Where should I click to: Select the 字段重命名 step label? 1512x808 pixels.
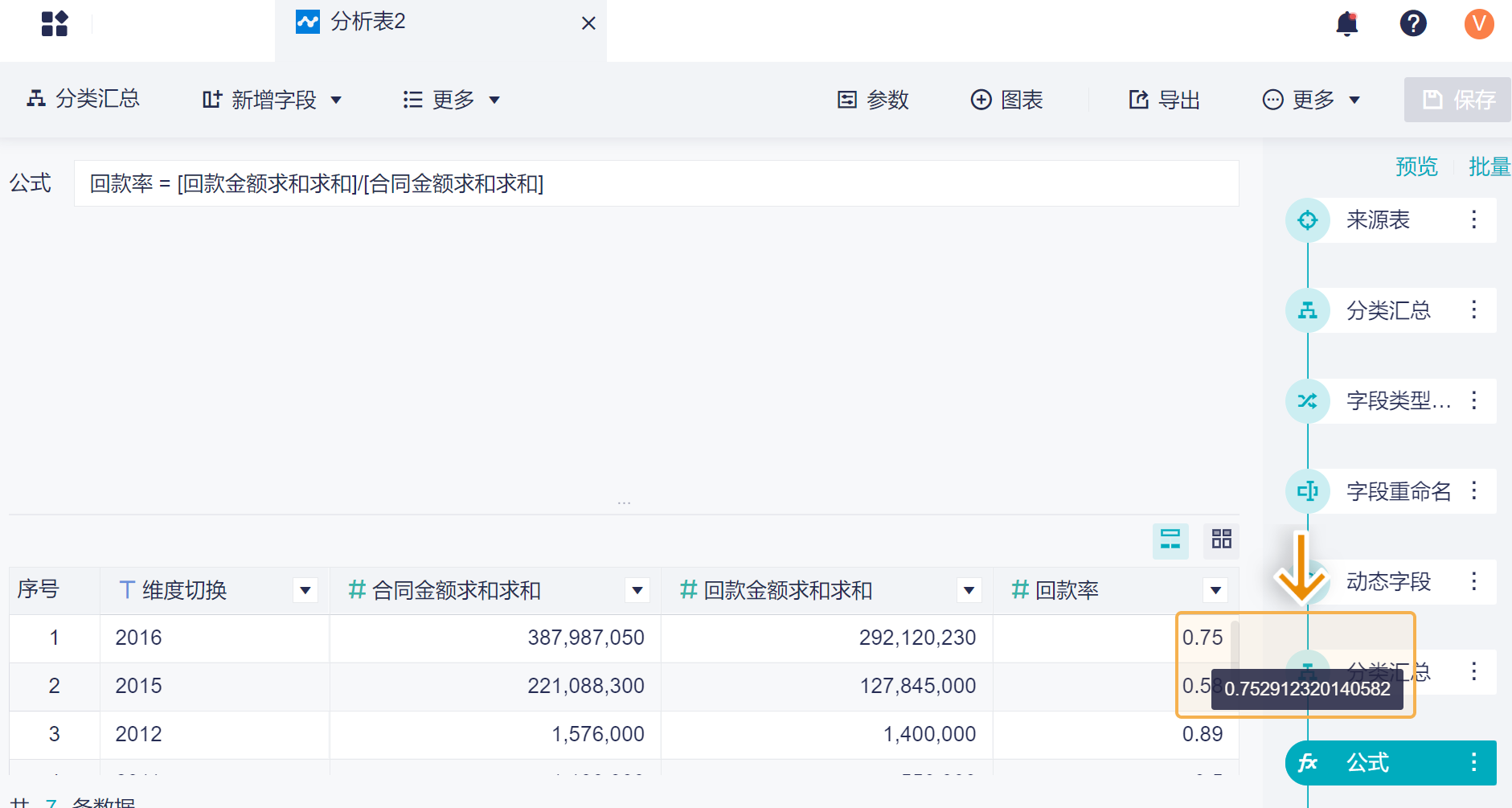[x=1399, y=491]
